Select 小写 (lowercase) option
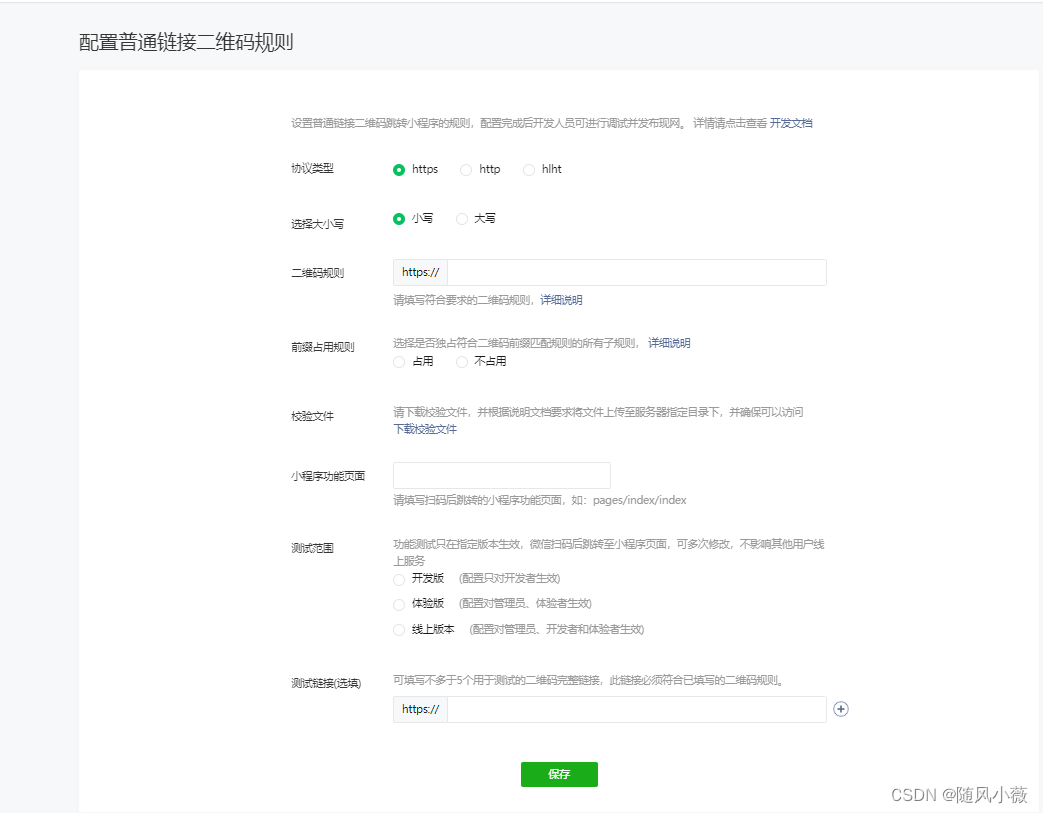Screen dimensions: 1043x813 coord(399,218)
